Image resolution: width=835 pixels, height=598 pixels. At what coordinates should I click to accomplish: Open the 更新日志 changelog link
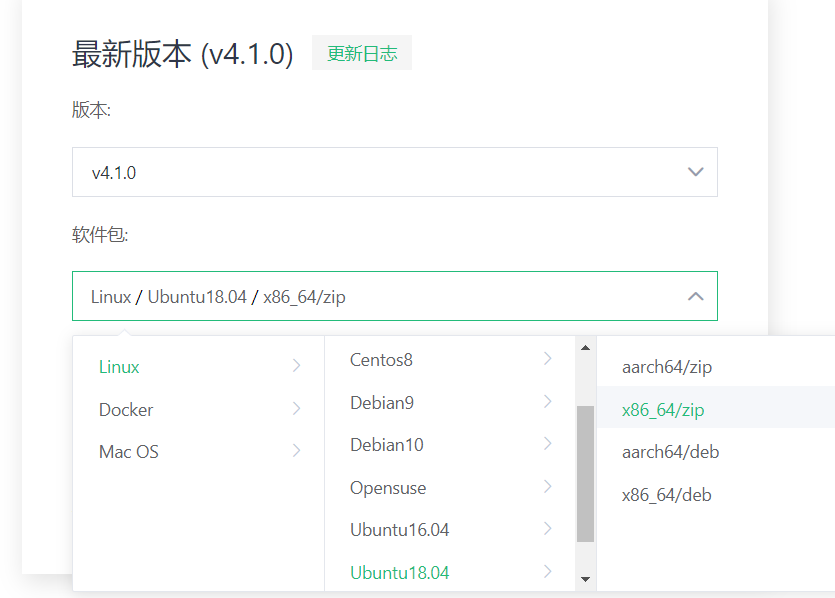(362, 53)
